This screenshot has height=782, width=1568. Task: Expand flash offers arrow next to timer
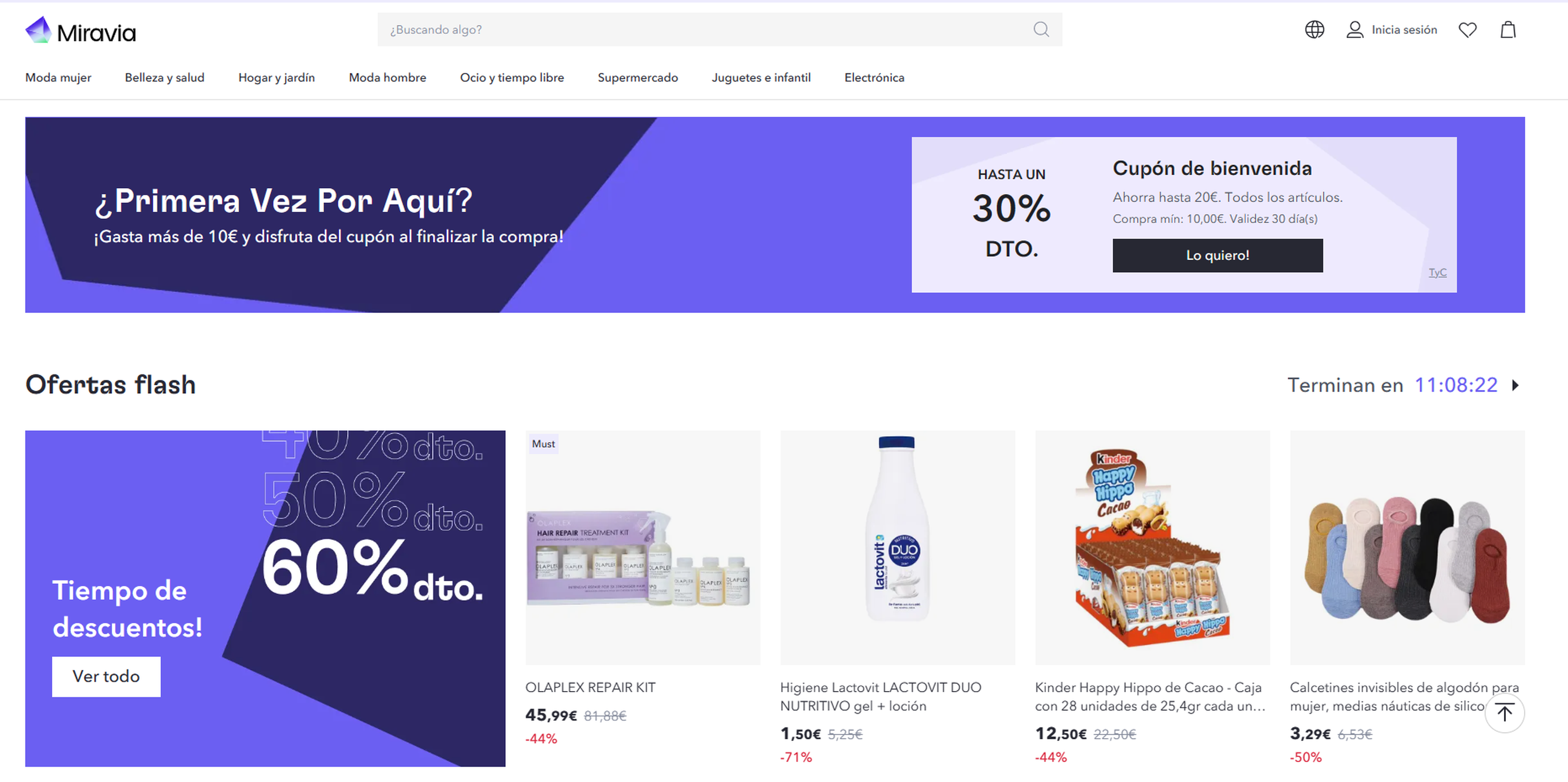[1516, 385]
